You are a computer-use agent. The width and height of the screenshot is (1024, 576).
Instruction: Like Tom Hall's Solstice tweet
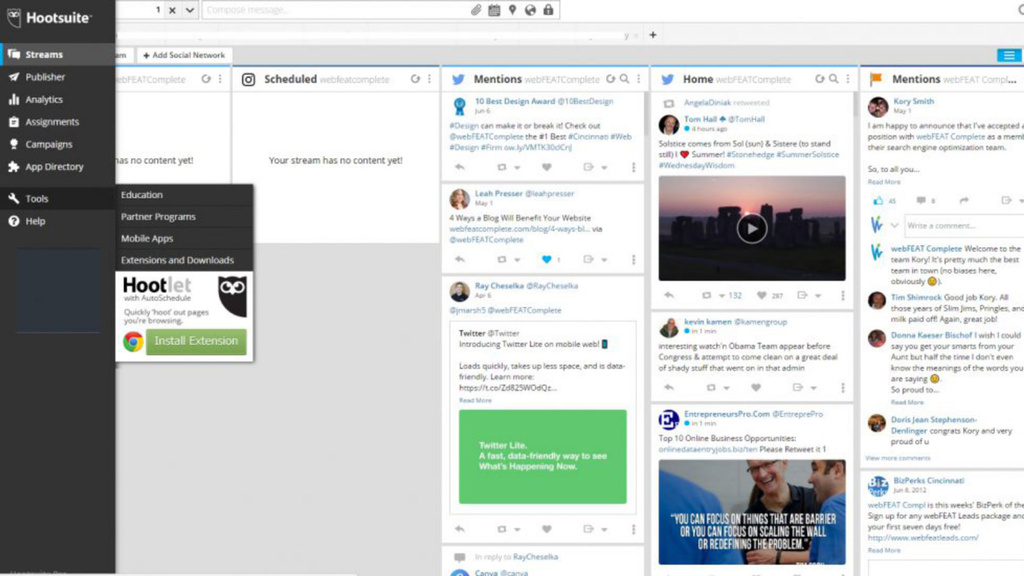pyautogui.click(x=761, y=295)
